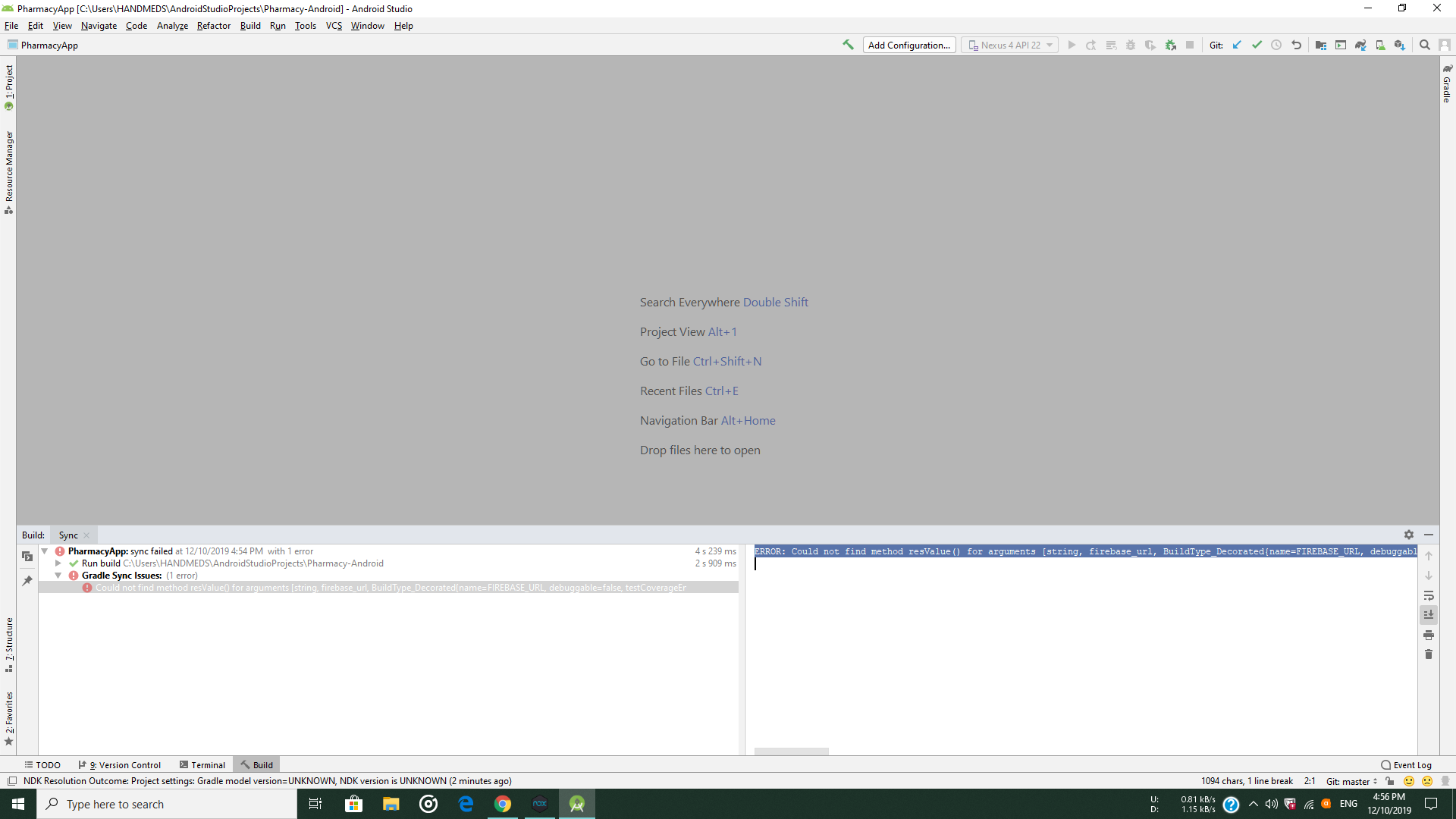
Task: Update project with the blue Git arrow
Action: click(1236, 45)
